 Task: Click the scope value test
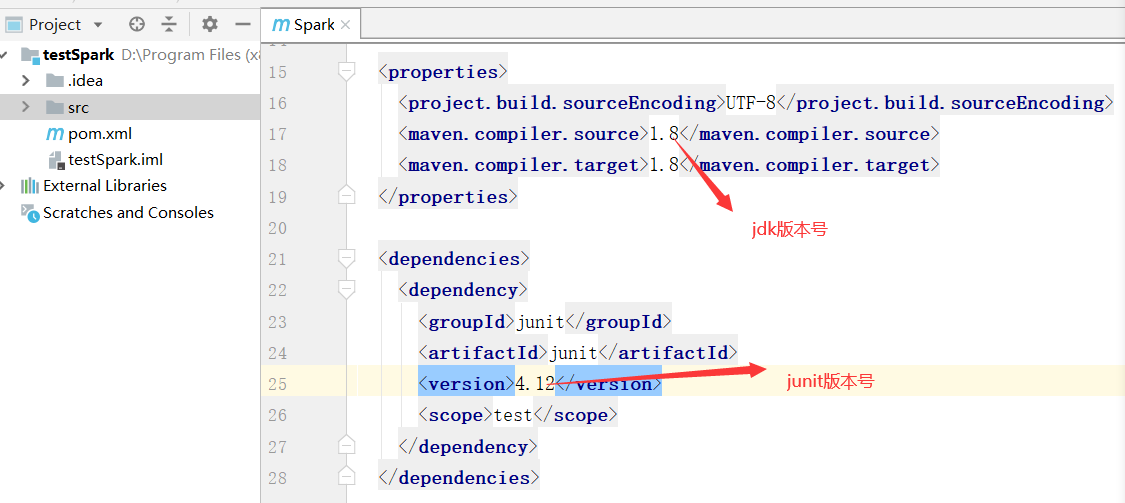point(513,415)
